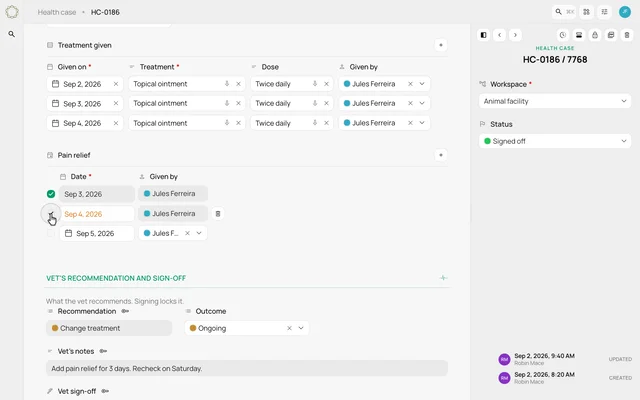Click the Topical ointment field in Sep 3 row
This screenshot has height=400, width=640.
tap(187, 103)
